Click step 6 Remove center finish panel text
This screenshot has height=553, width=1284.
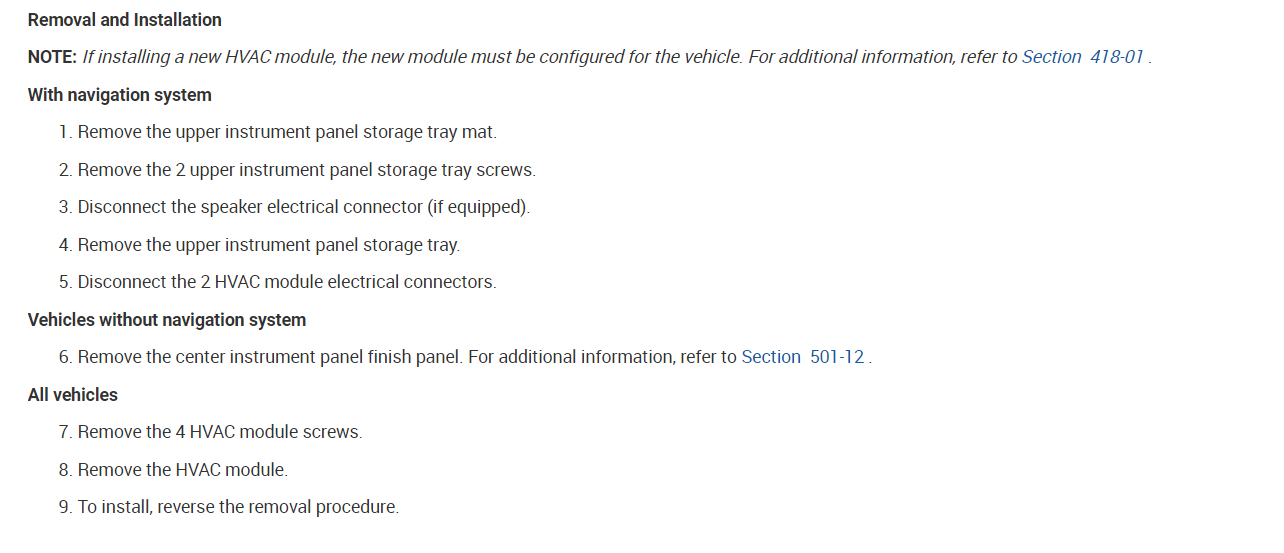coord(270,357)
